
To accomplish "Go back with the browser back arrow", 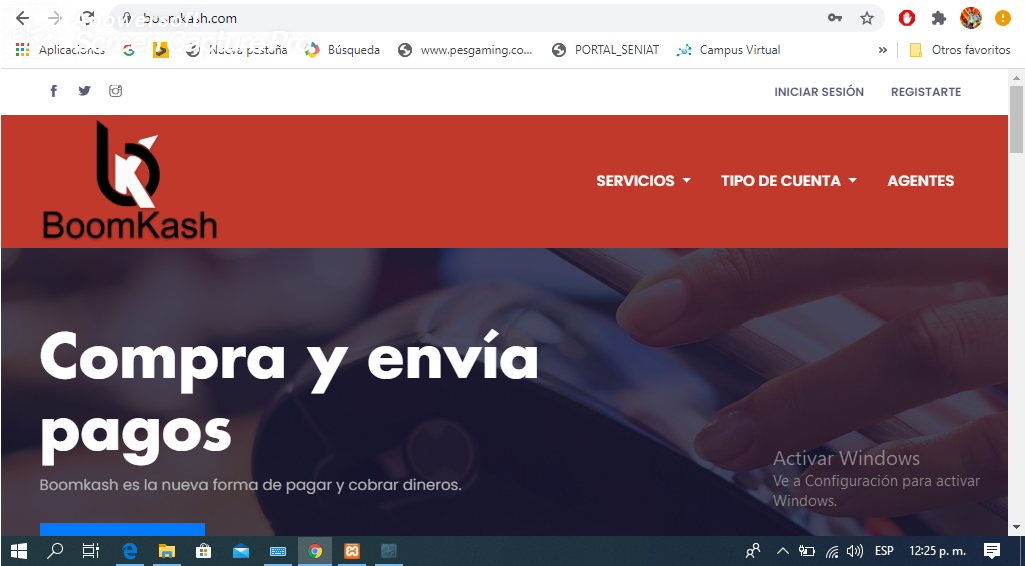I will [22, 18].
